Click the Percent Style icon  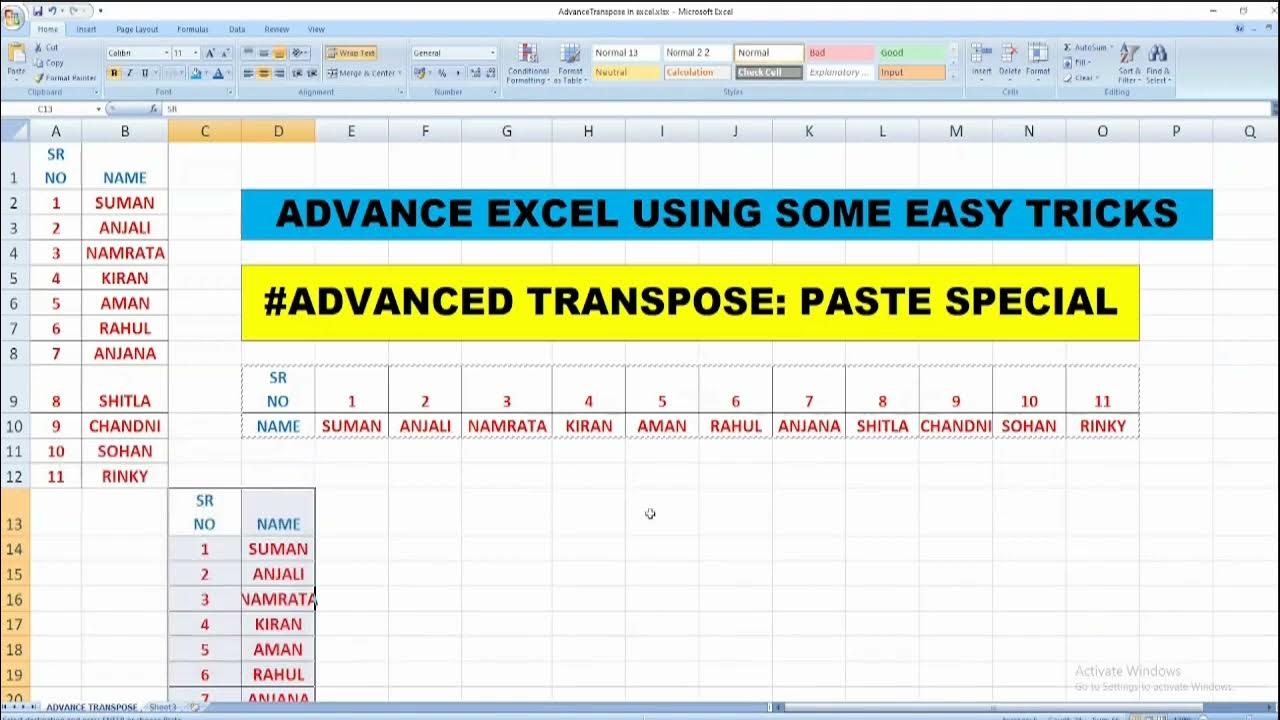tap(442, 73)
